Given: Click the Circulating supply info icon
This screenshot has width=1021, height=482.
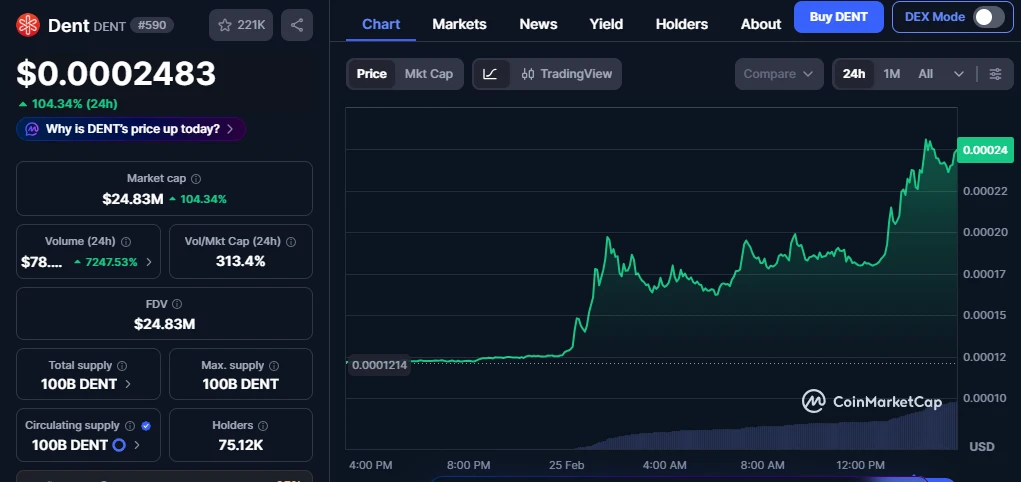Looking at the screenshot, I should tap(130, 426).
